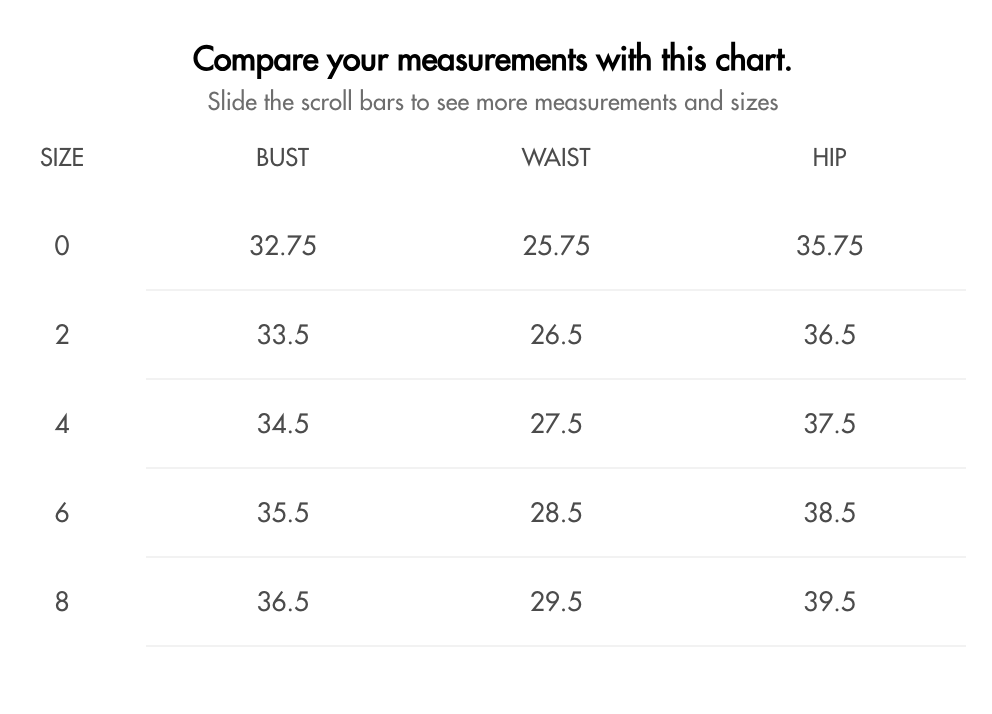Click size 0 row label

click(x=62, y=246)
